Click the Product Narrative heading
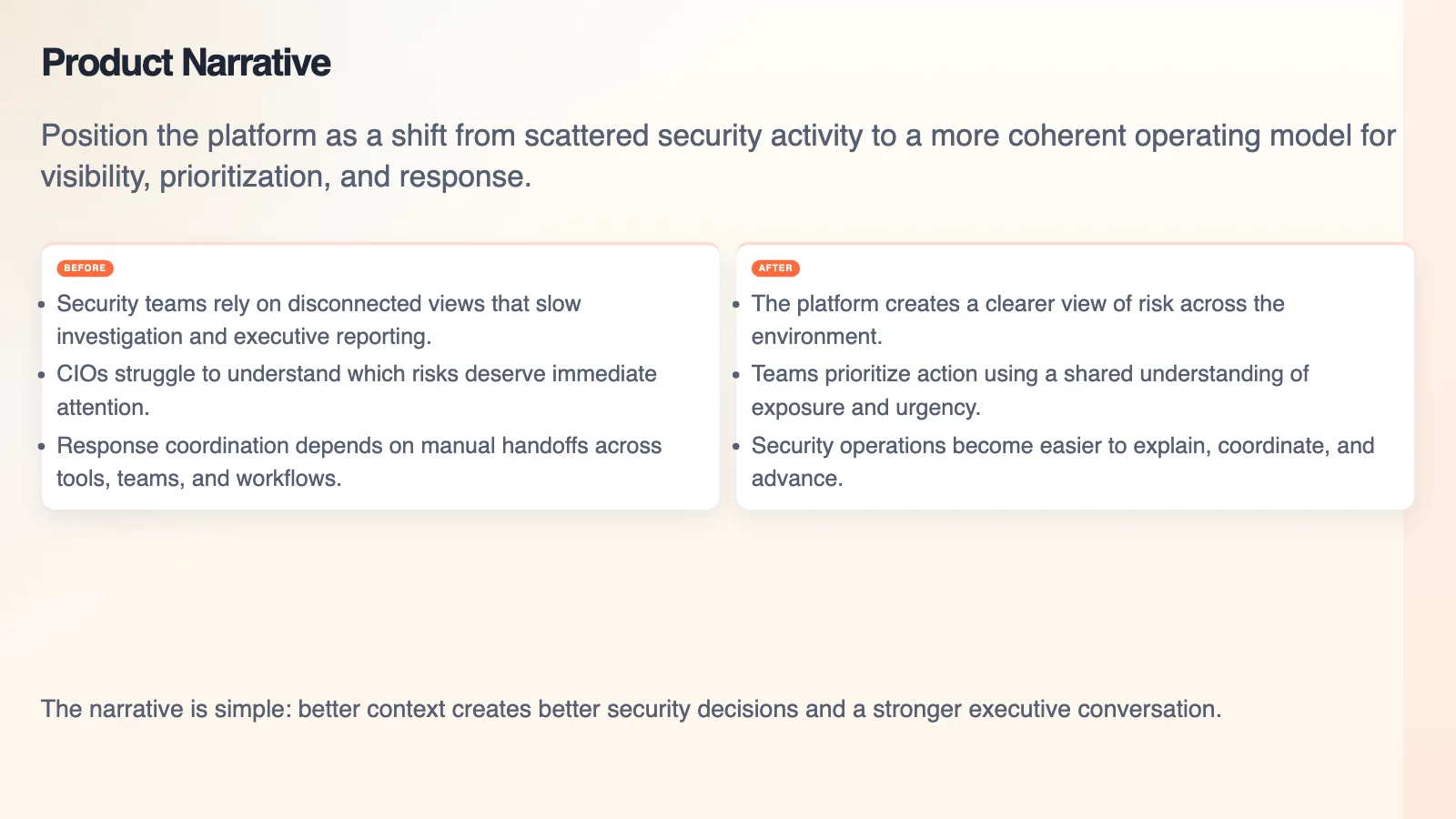The height and width of the screenshot is (819, 1456). tap(186, 63)
